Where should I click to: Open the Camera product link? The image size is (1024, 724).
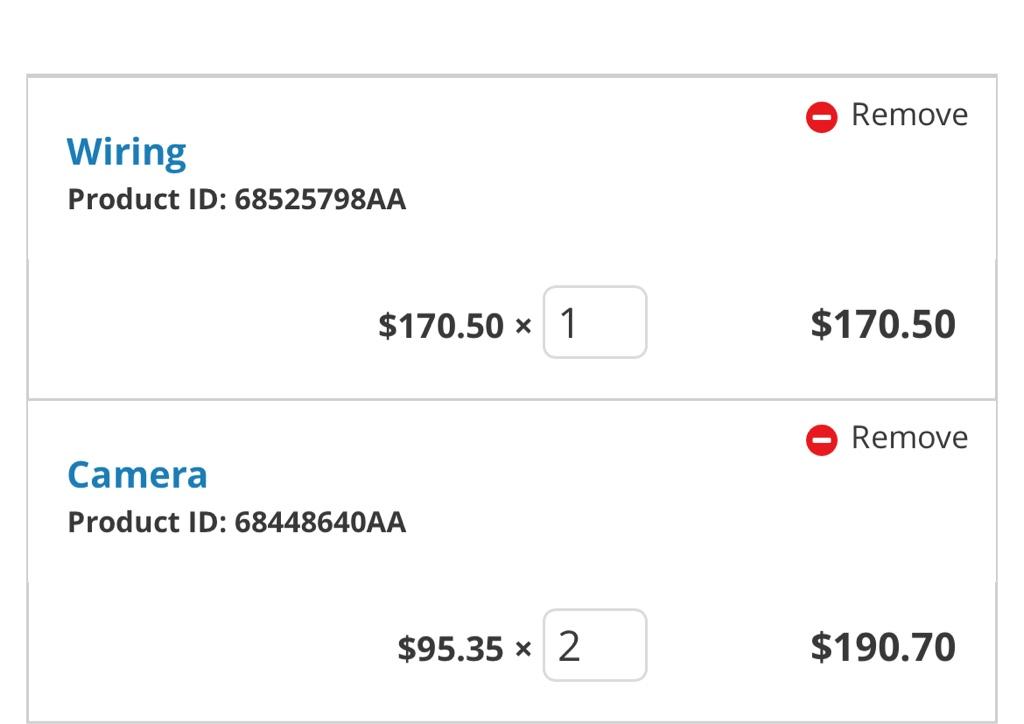point(137,475)
